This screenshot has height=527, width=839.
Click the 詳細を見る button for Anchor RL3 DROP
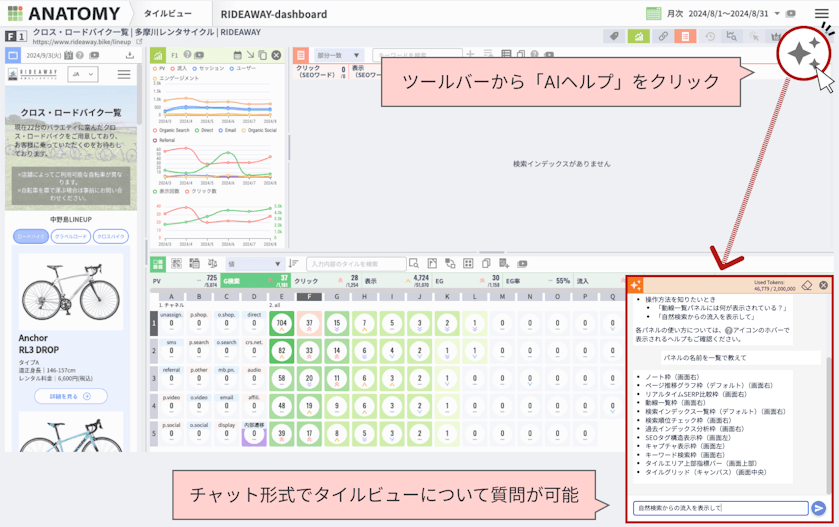point(71,396)
